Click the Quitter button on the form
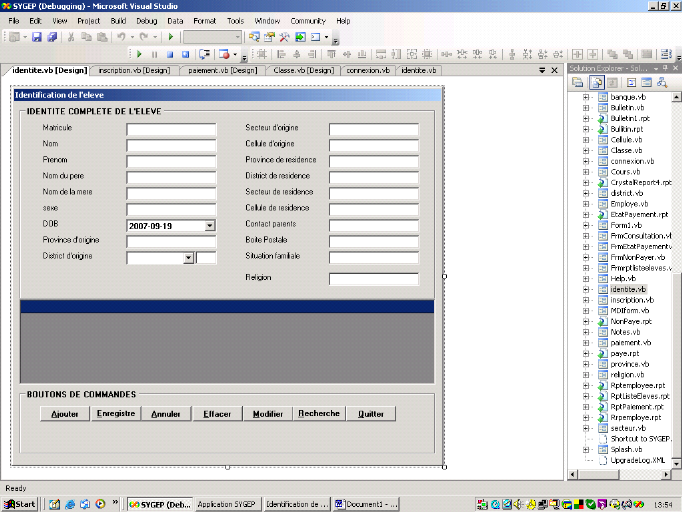The height and width of the screenshot is (512, 682). coord(370,413)
